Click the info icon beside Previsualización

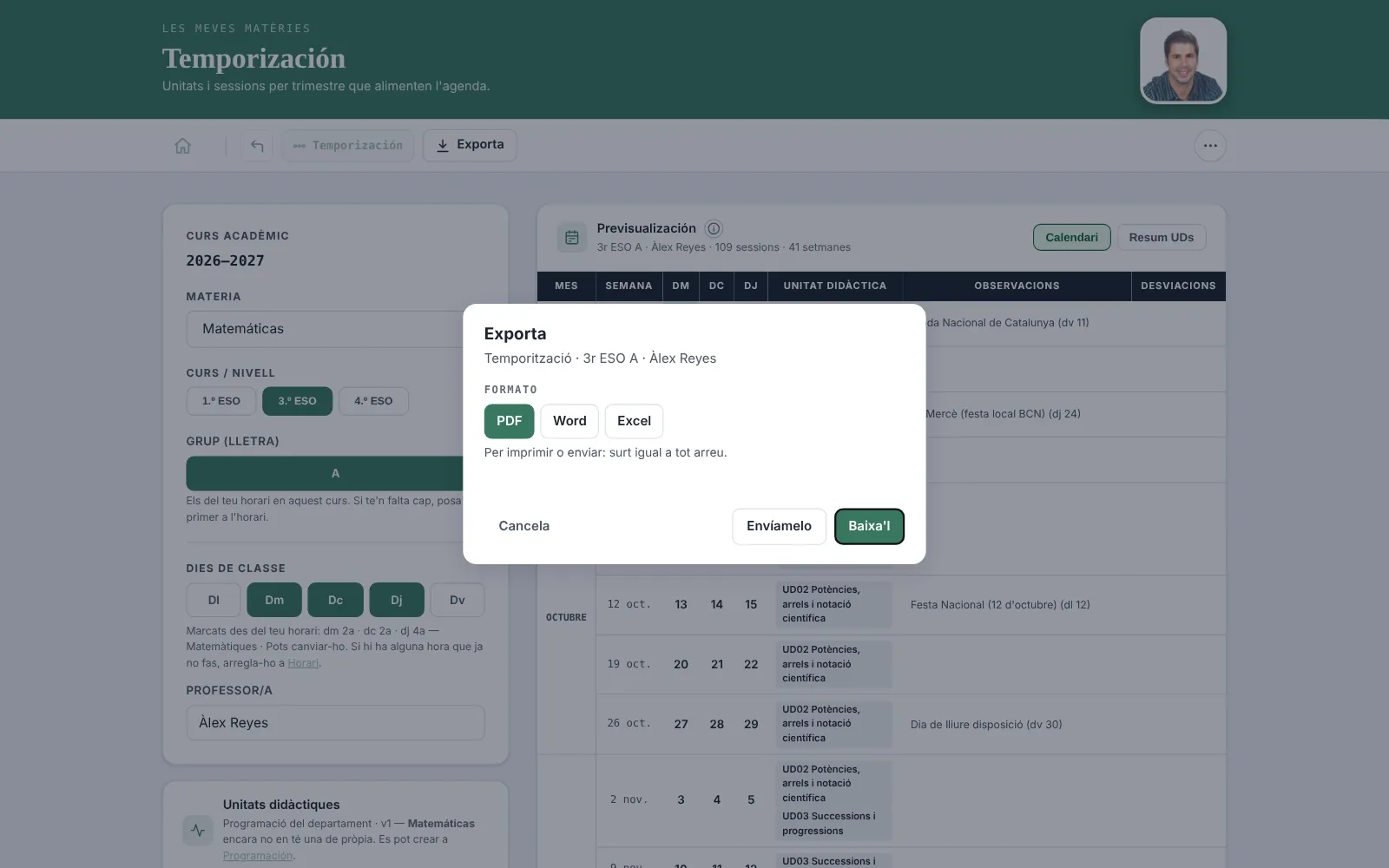point(714,228)
